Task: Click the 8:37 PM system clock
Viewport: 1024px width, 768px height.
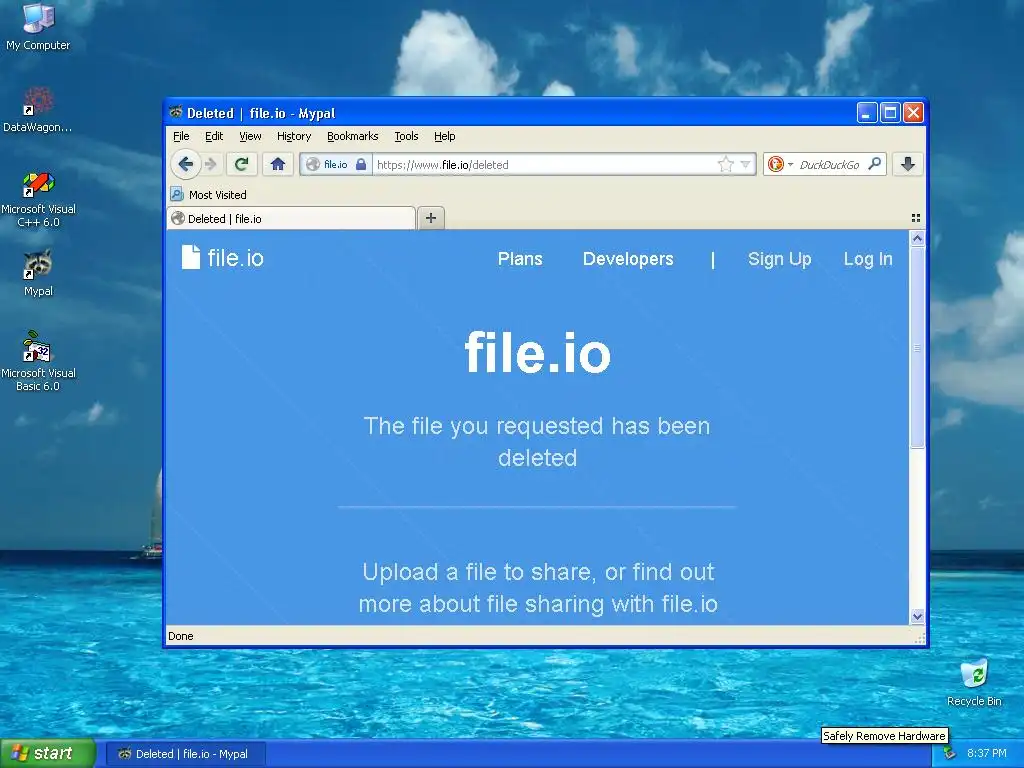Action: pyautogui.click(x=987, y=754)
